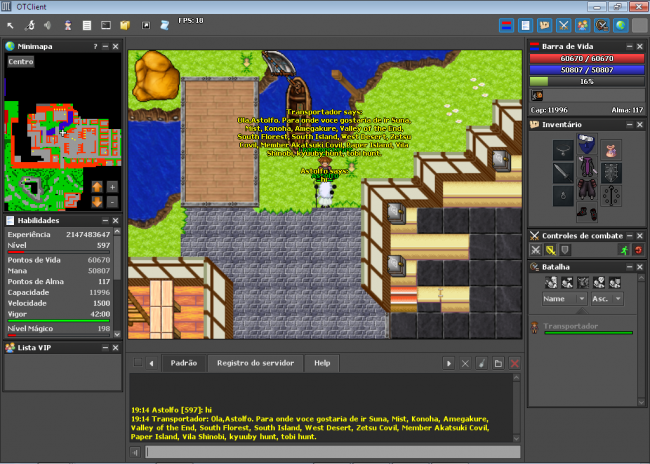Toggle the combat controls window button

pyautogui.click(x=563, y=26)
